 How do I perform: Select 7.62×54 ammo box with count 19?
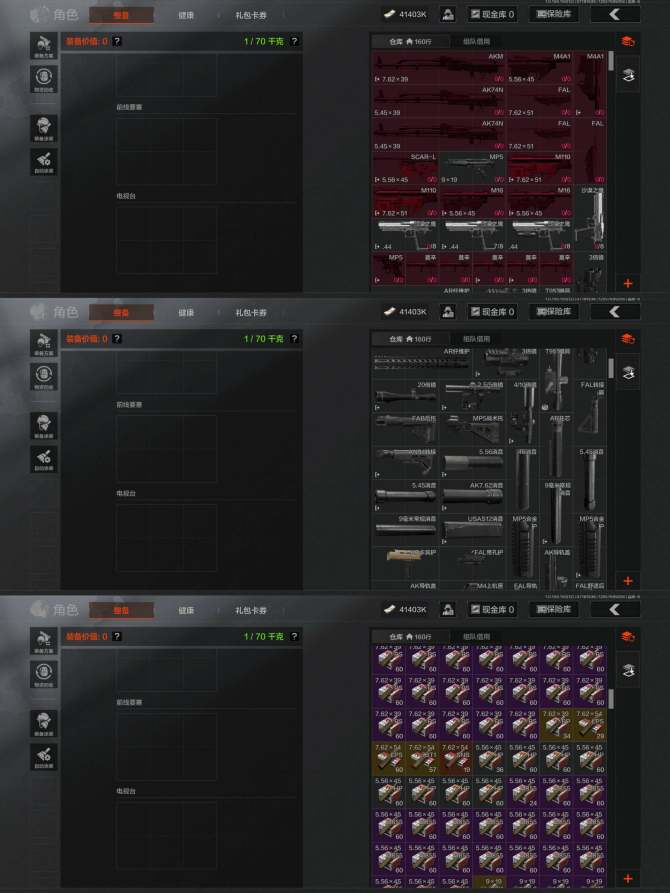(x=456, y=757)
